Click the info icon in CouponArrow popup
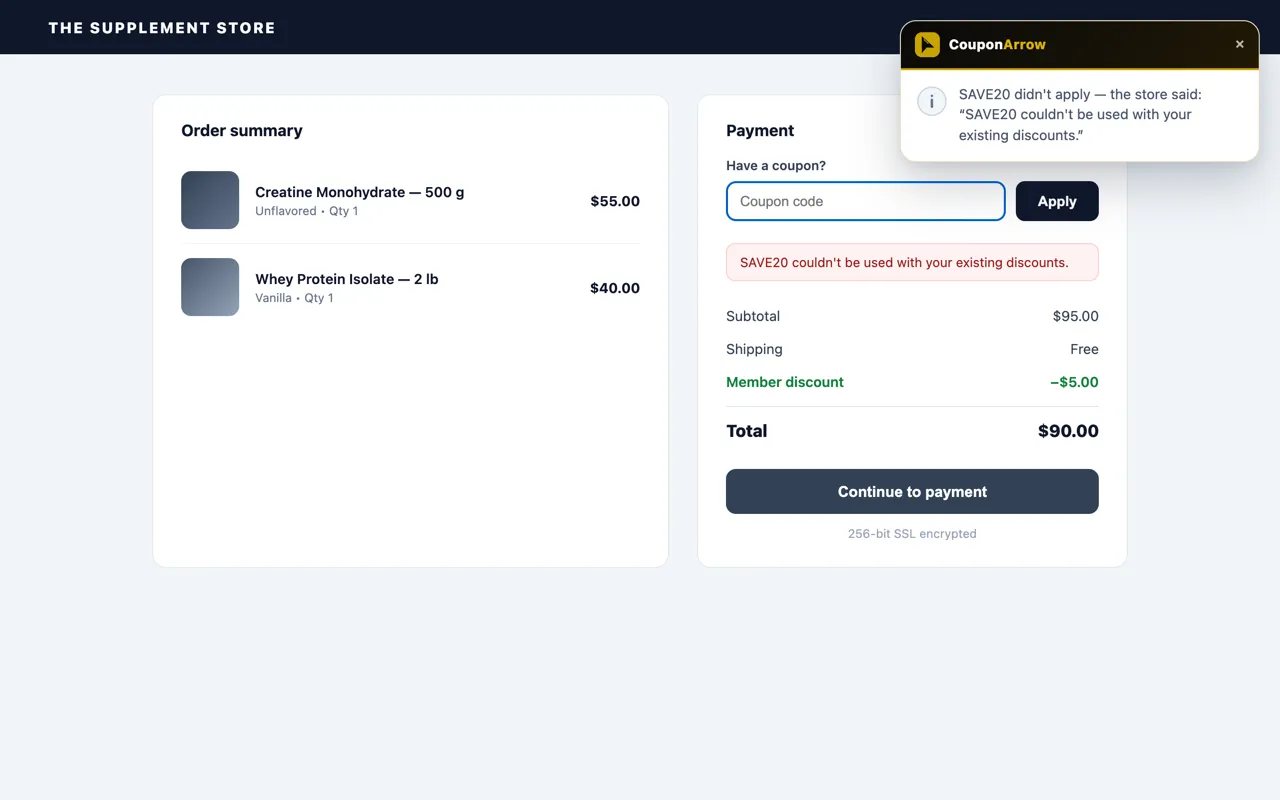 [932, 102]
